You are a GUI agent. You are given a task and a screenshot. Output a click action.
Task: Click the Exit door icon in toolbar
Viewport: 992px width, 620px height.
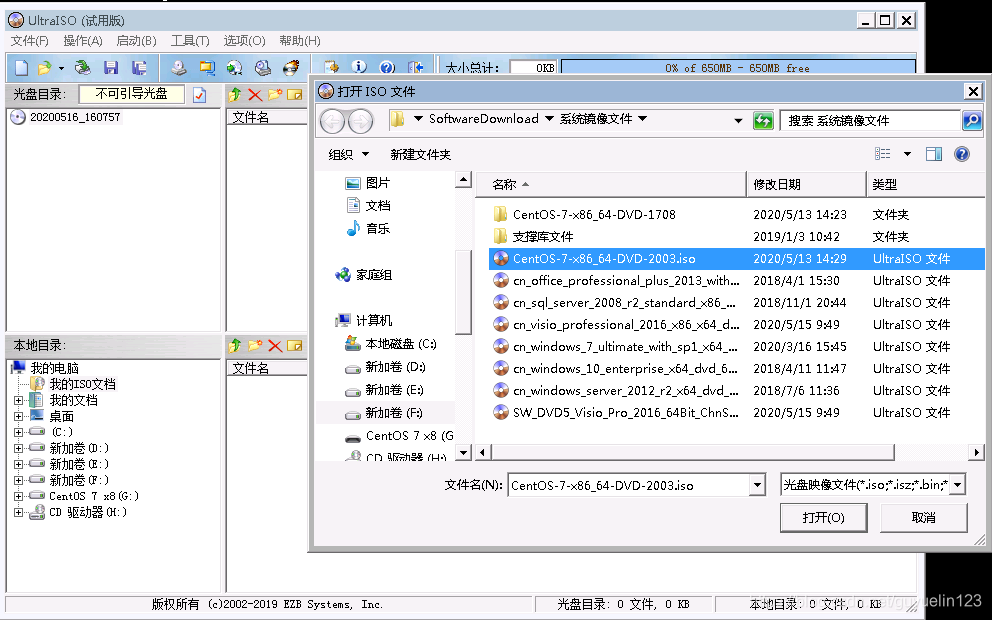(415, 67)
